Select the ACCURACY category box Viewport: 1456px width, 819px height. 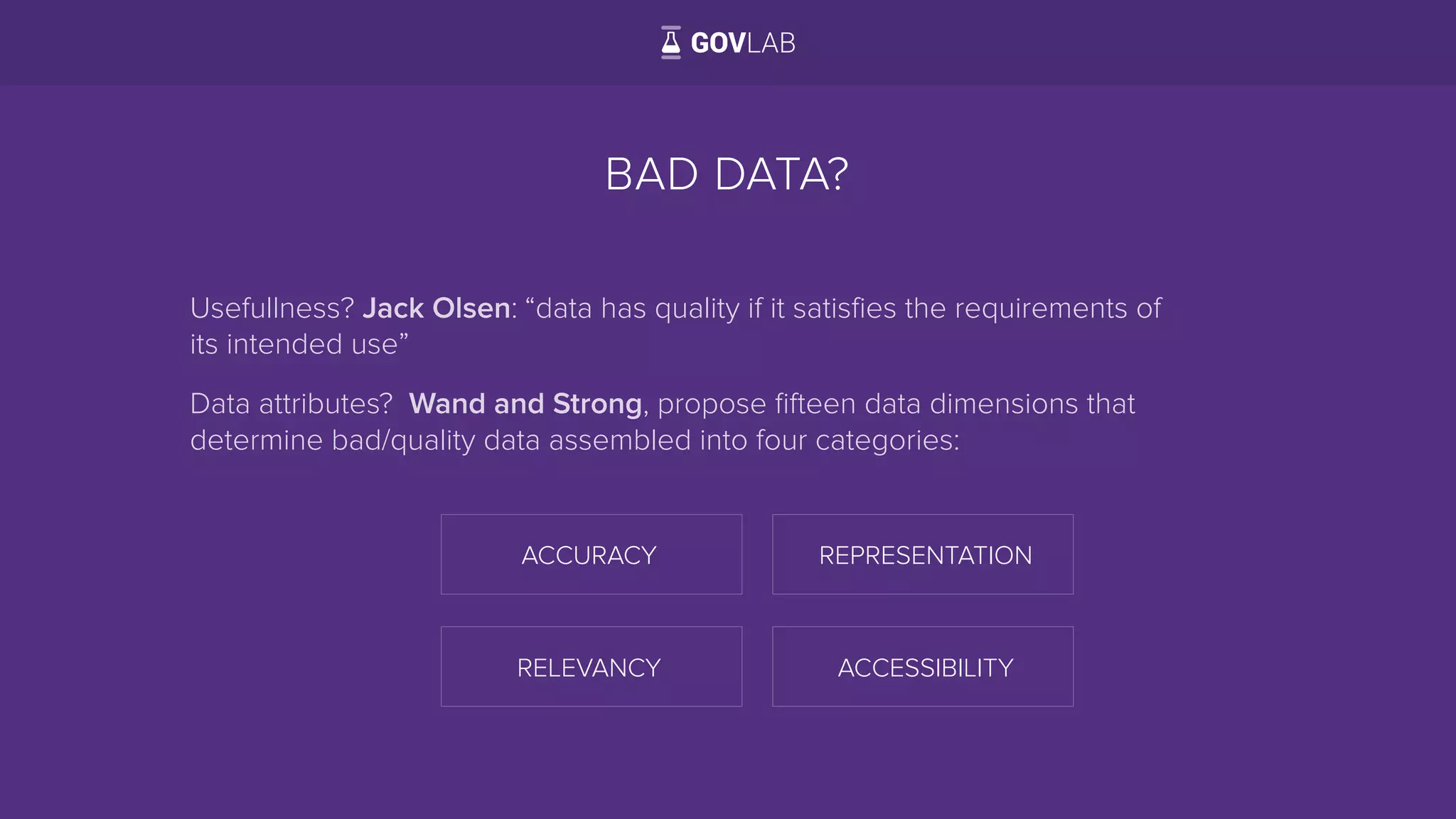[x=591, y=555]
